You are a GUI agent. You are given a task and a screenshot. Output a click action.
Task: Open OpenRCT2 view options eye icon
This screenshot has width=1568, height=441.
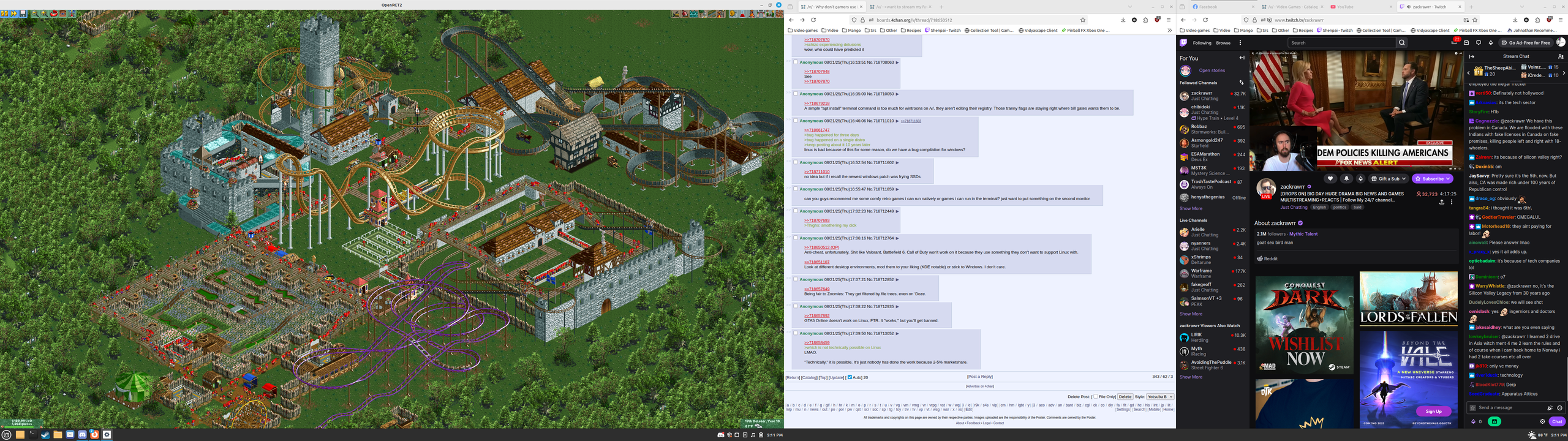coord(62,13)
